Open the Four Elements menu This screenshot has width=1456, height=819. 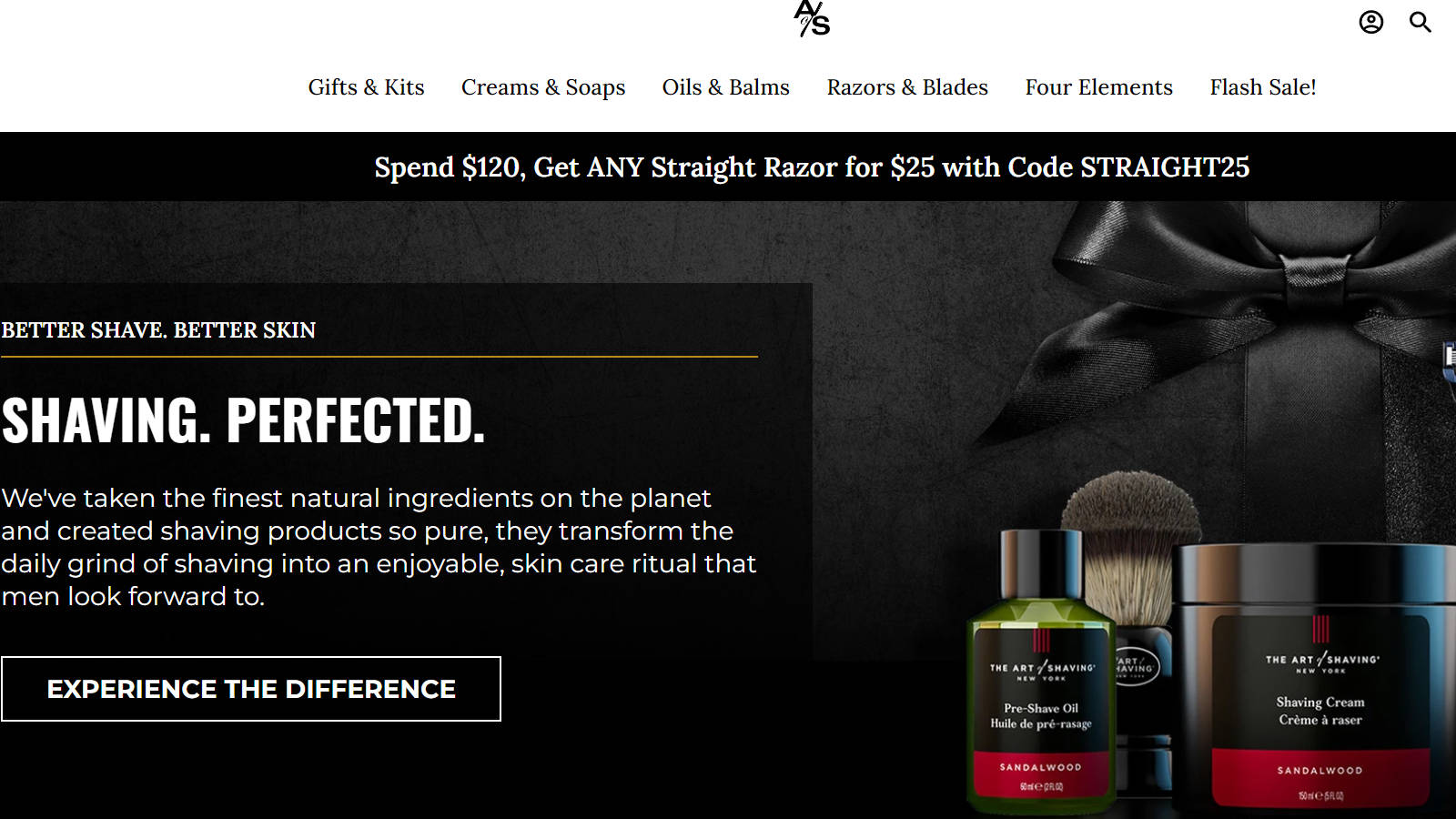[x=1099, y=87]
